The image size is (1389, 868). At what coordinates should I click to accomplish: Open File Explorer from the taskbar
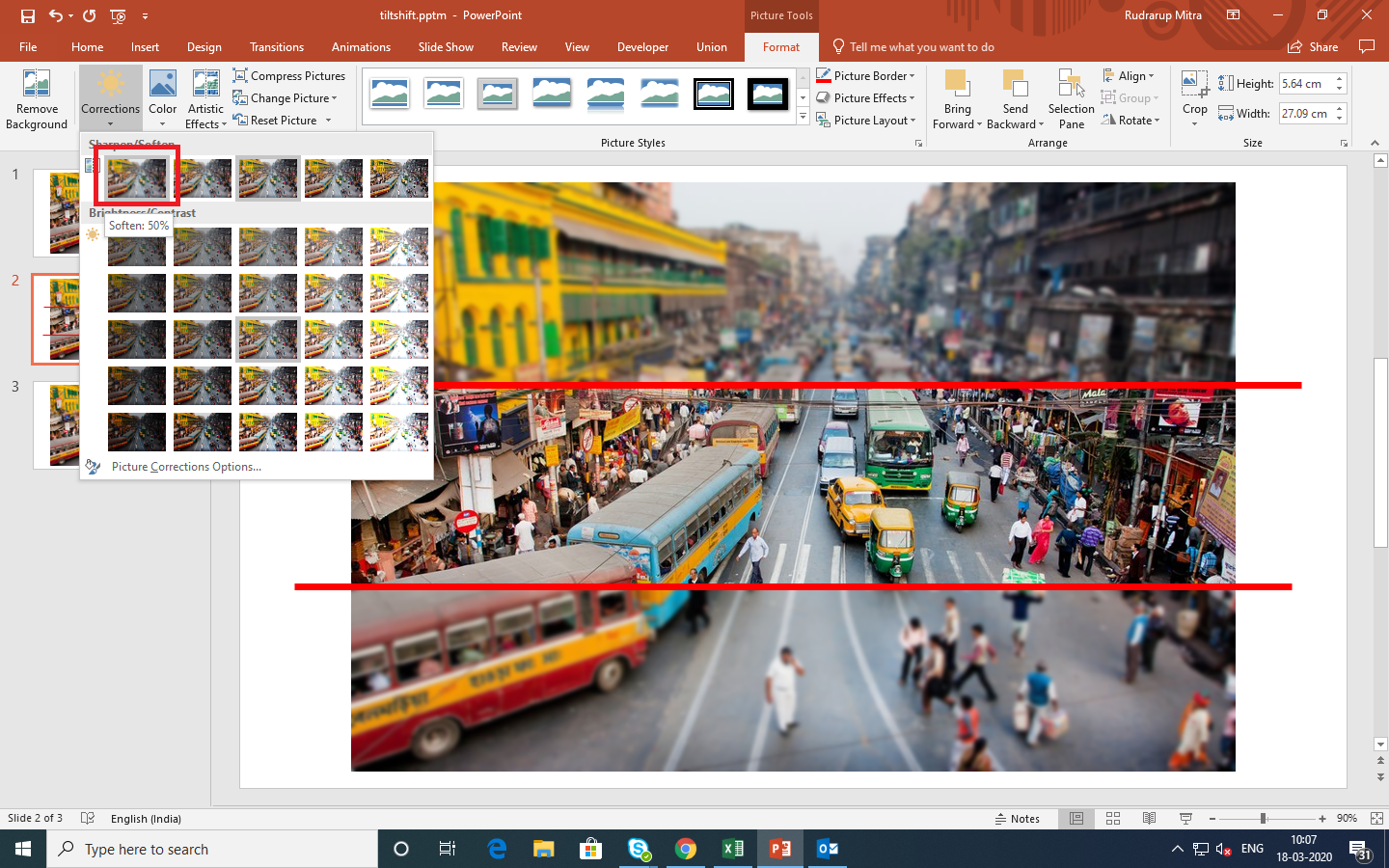(x=544, y=849)
